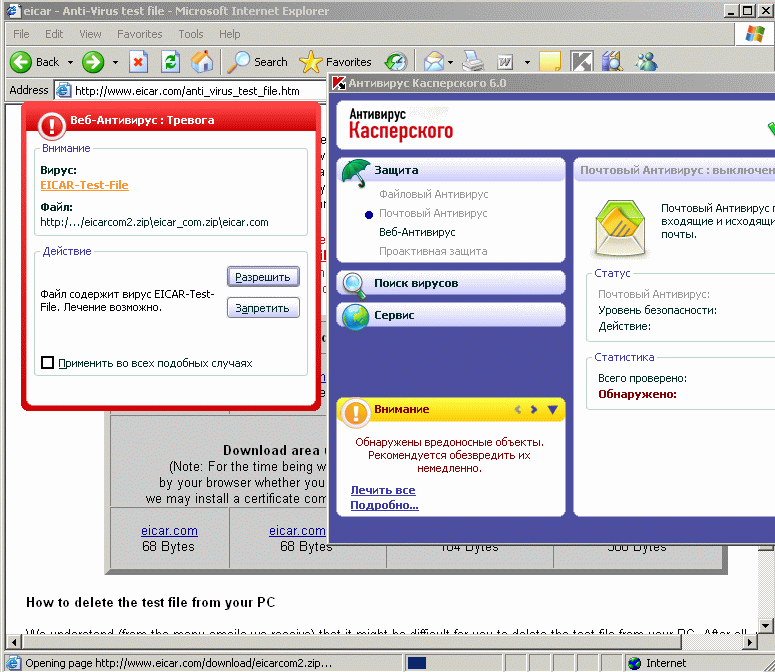
Task: Click the red alert exclamation icon
Action: (52, 126)
